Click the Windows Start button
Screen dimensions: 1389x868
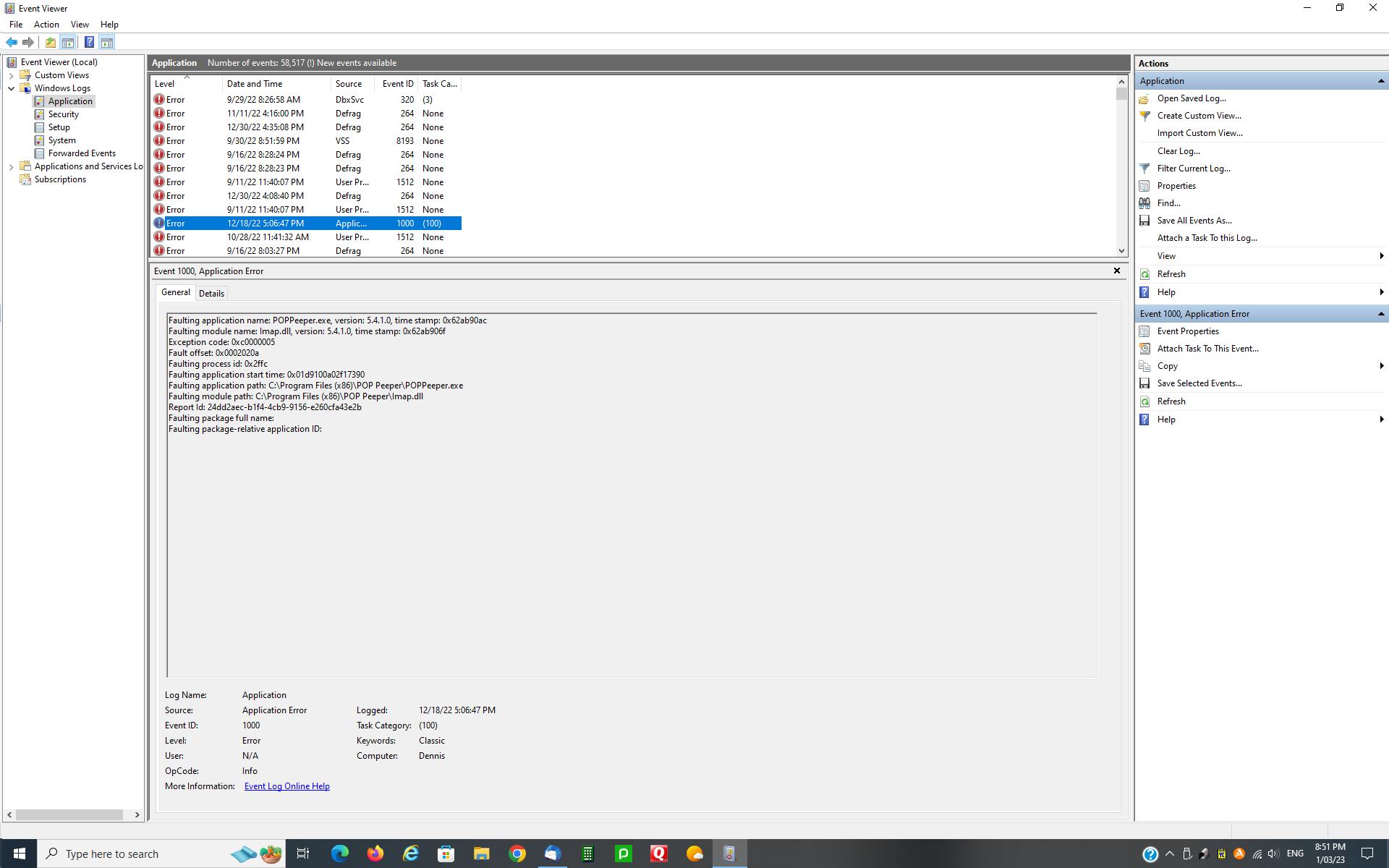19,854
